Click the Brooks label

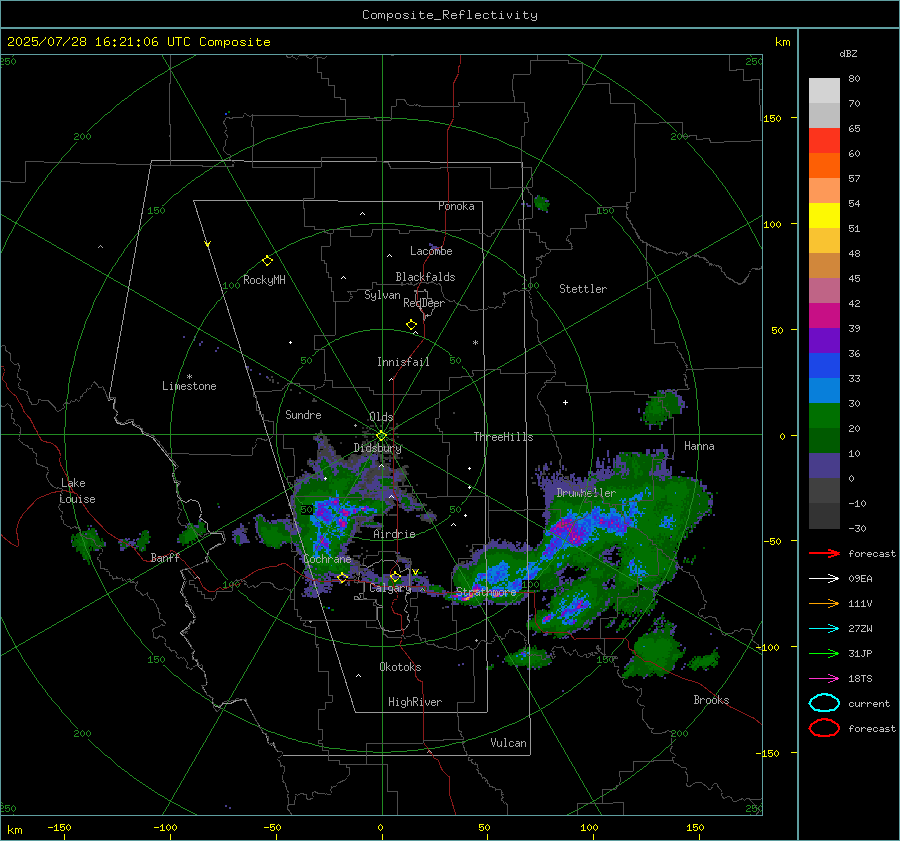(x=711, y=700)
